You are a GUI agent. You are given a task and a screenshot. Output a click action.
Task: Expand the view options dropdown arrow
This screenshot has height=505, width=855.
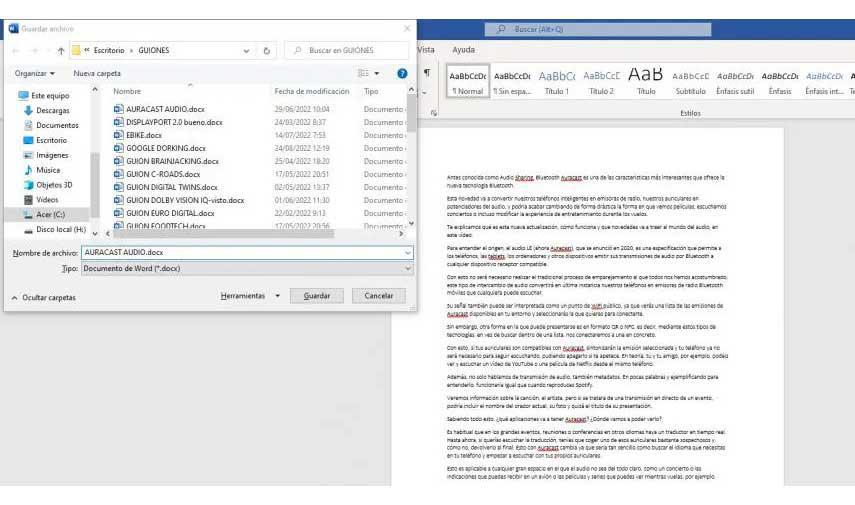click(x=377, y=74)
